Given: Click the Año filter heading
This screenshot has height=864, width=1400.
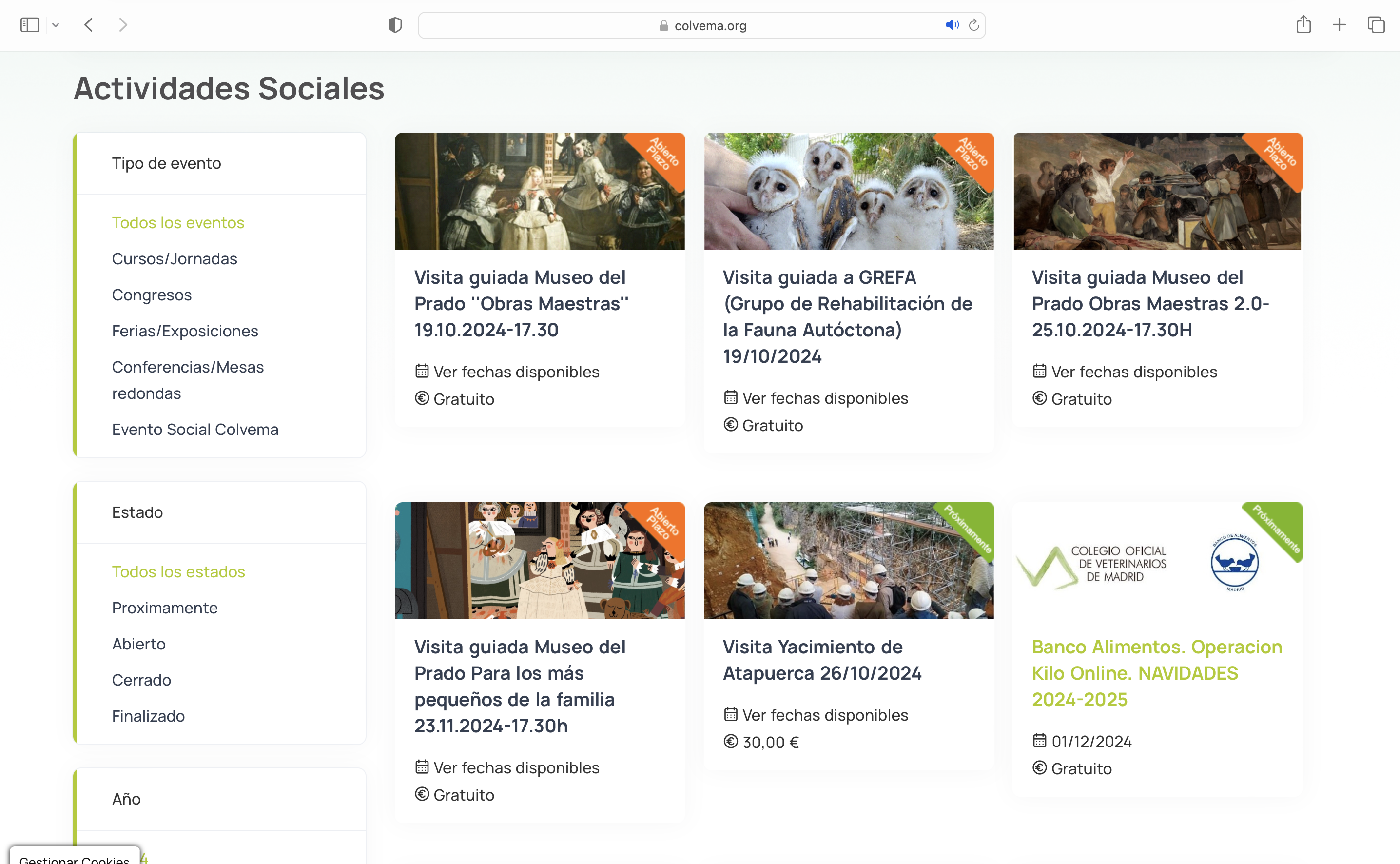Looking at the screenshot, I should click(126, 800).
